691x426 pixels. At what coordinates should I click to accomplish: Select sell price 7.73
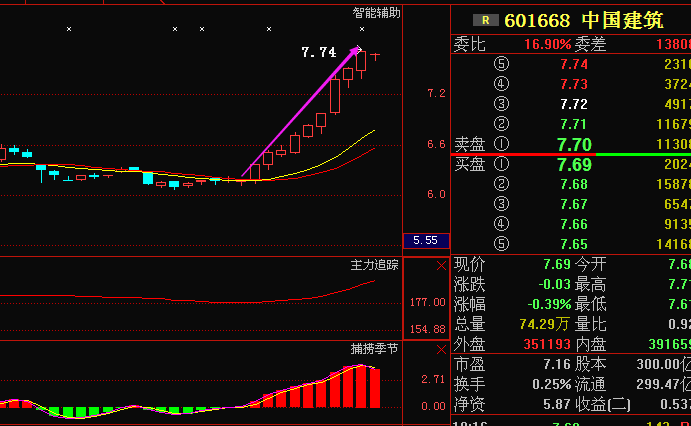click(x=574, y=84)
